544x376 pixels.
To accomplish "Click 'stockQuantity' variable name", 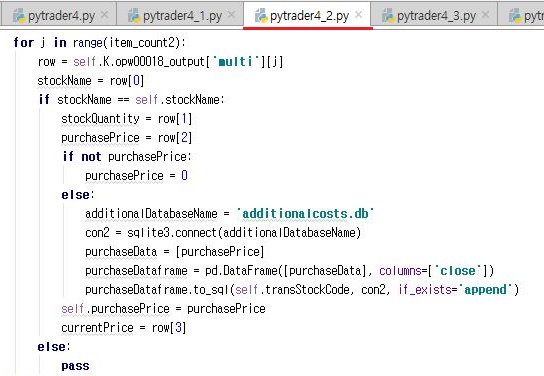I will [x=100, y=119].
